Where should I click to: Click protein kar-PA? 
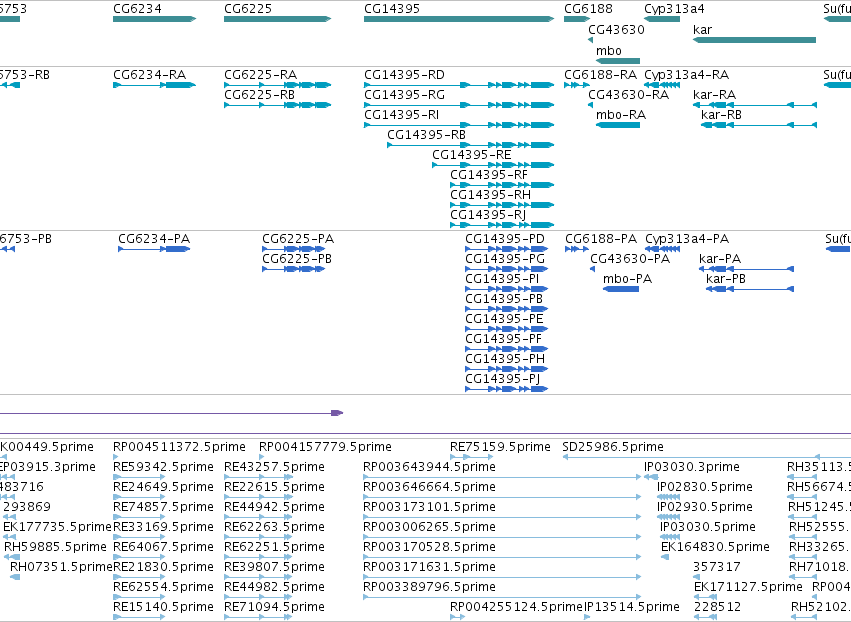pyautogui.click(x=720, y=259)
